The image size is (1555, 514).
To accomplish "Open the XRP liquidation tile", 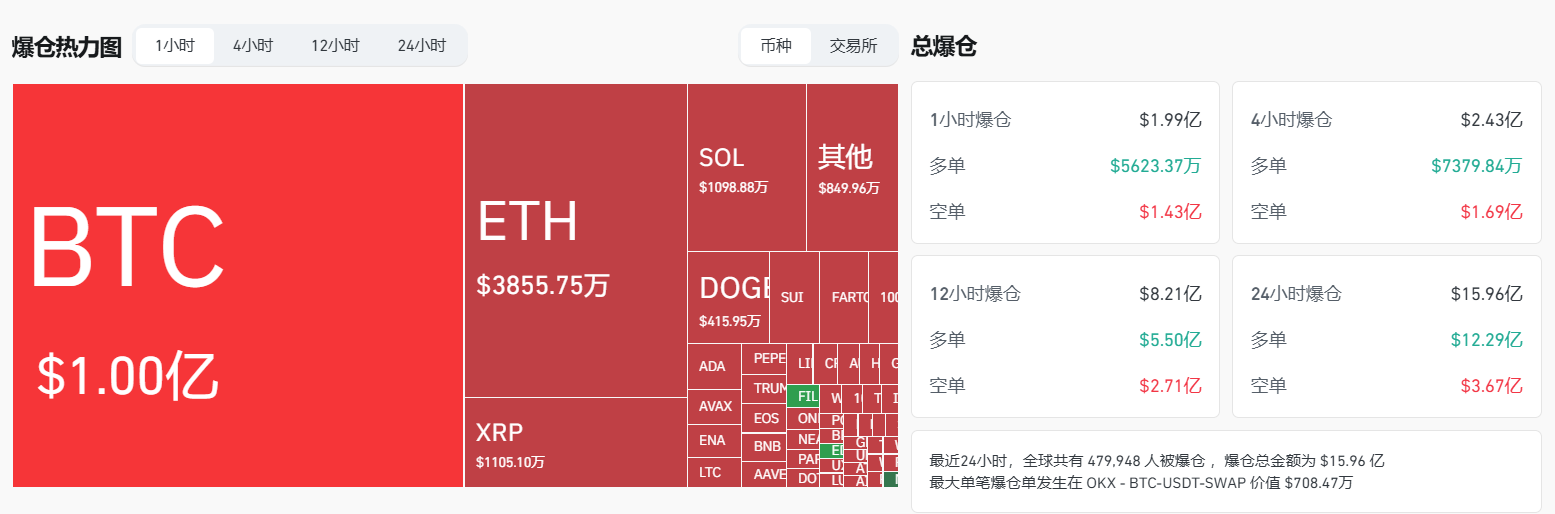I will [575, 442].
